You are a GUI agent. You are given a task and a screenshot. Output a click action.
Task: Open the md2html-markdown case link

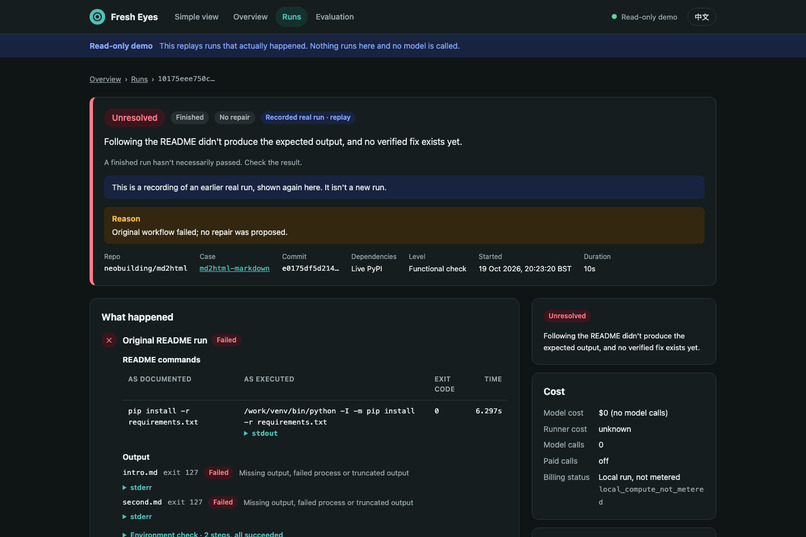tap(234, 268)
